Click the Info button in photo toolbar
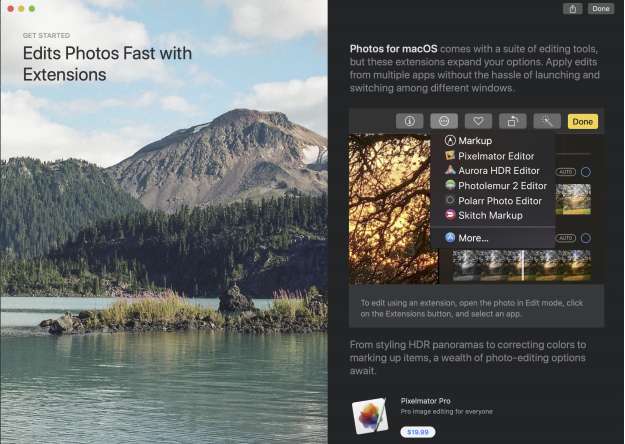 409,121
